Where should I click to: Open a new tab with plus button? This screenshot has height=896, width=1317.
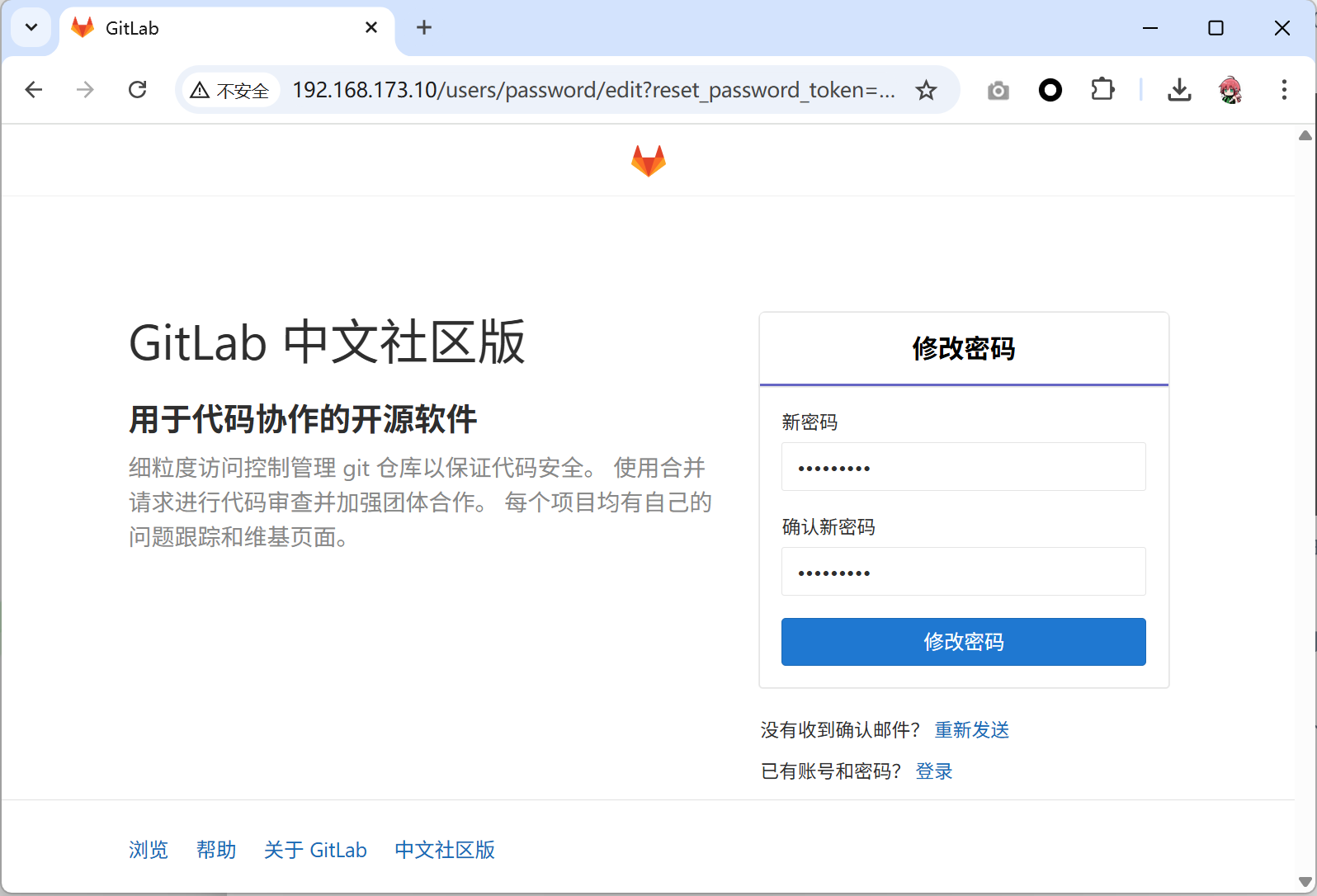click(424, 27)
